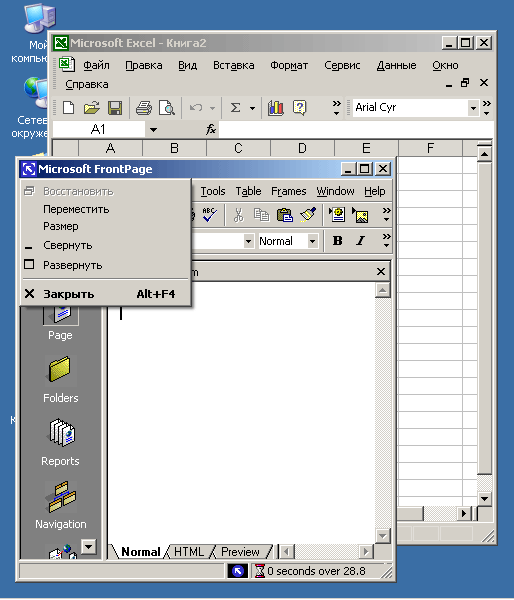Open Excel Chart Wizard icon
The width and height of the screenshot is (514, 600).
(276, 108)
